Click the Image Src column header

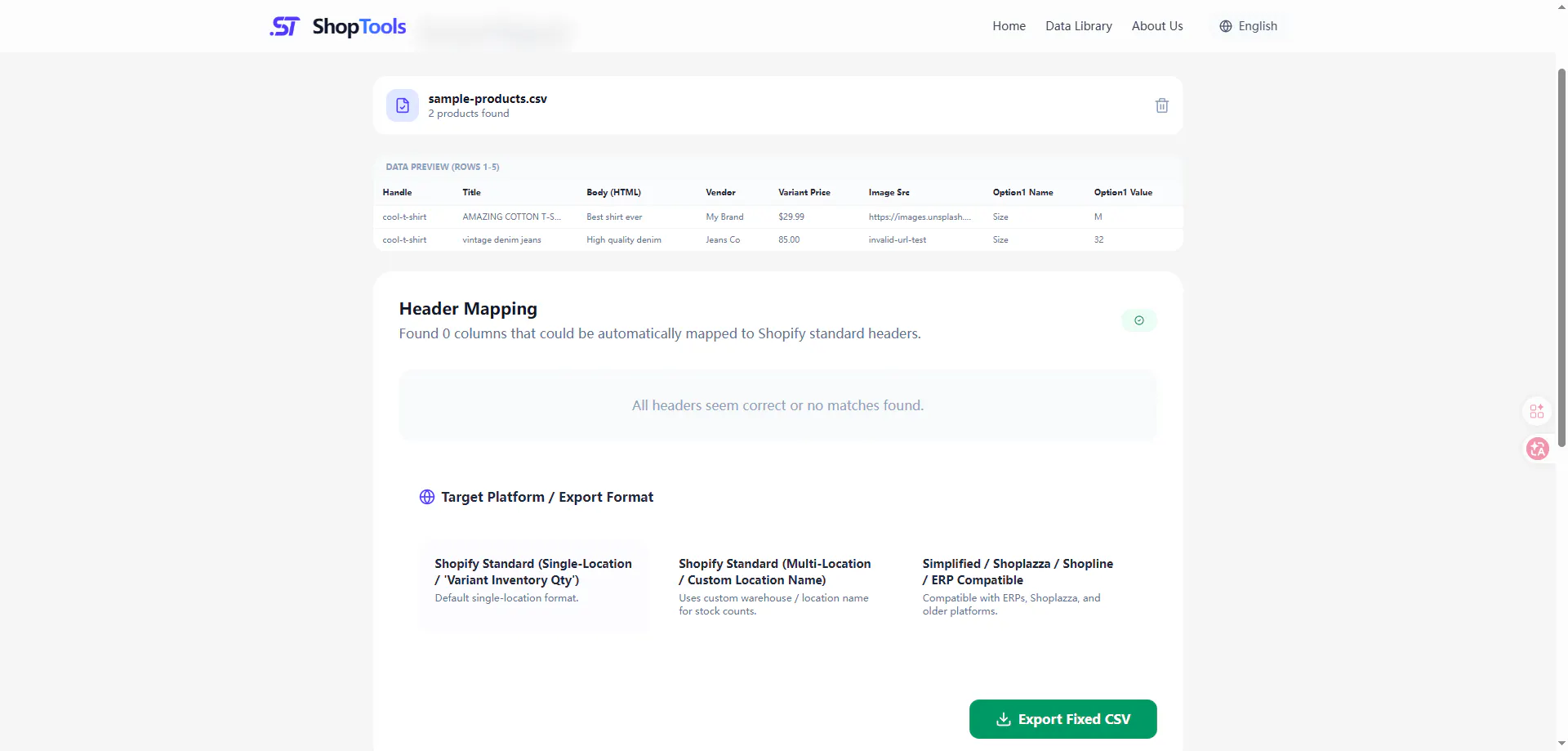pos(889,192)
